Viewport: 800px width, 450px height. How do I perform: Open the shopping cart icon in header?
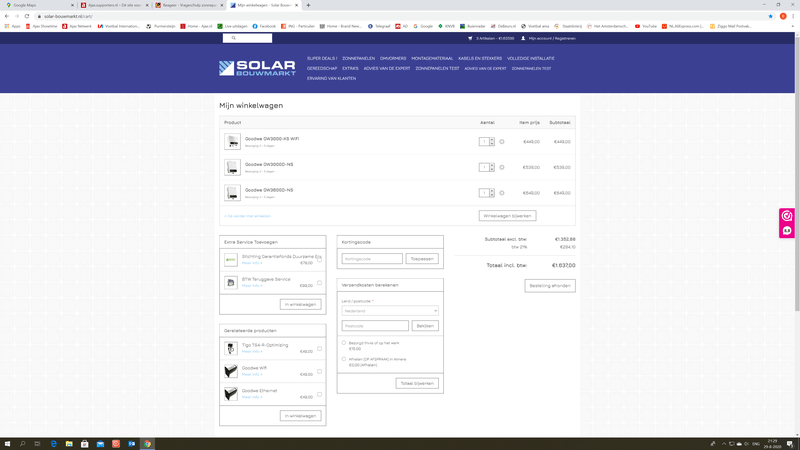click(x=470, y=38)
